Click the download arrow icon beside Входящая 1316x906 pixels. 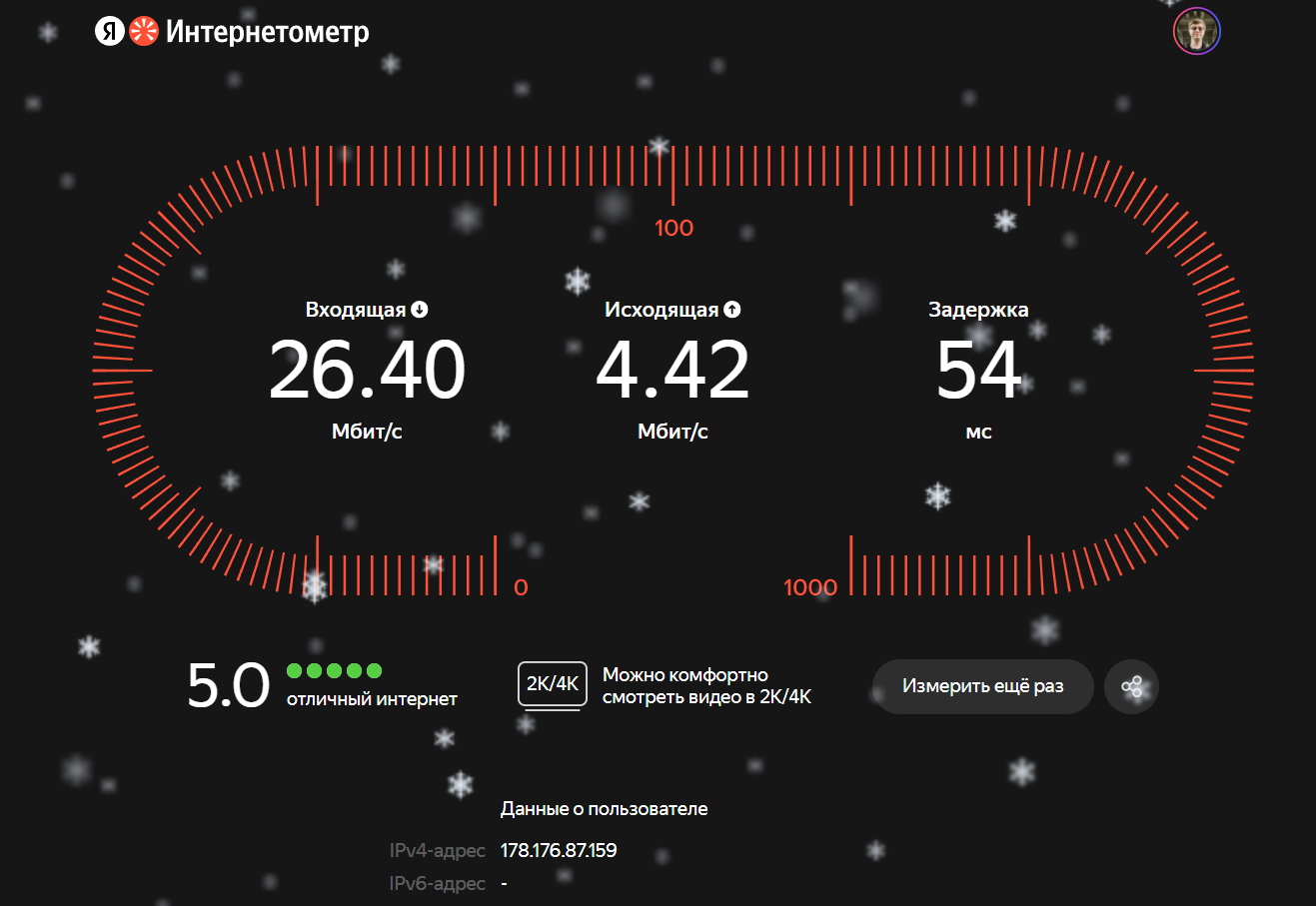tap(420, 310)
